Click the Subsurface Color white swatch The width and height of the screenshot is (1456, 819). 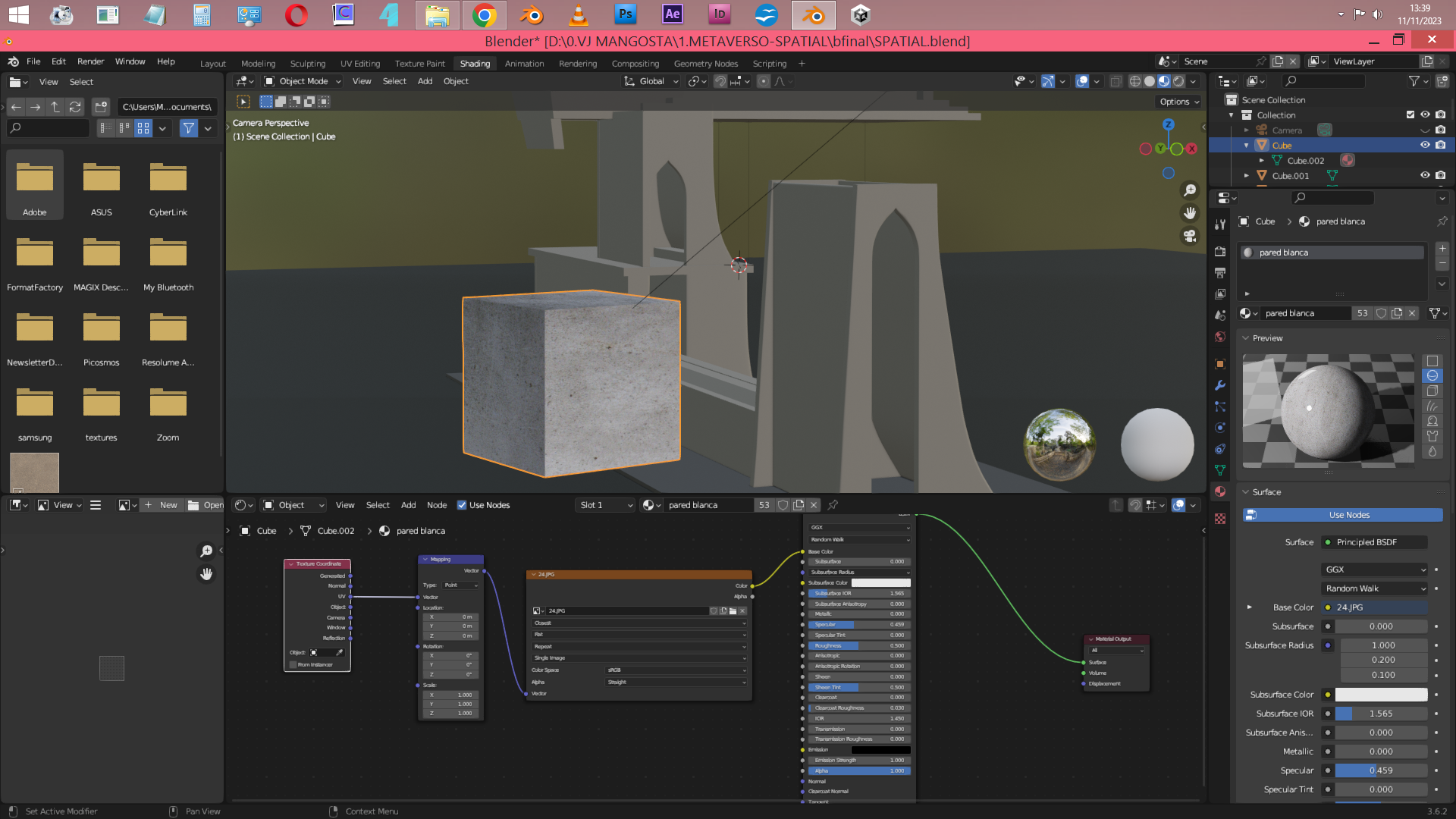[1381, 695]
